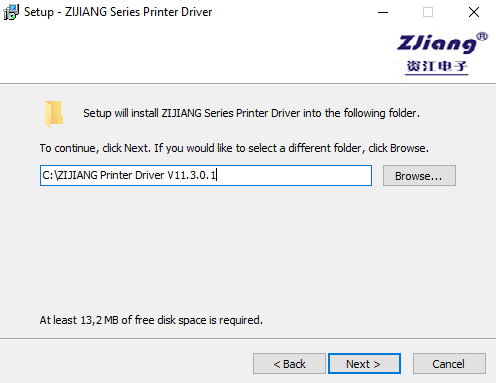
Task: Click the registered trademark symbol beside Zjiang
Action: pyautogui.click(x=482, y=37)
